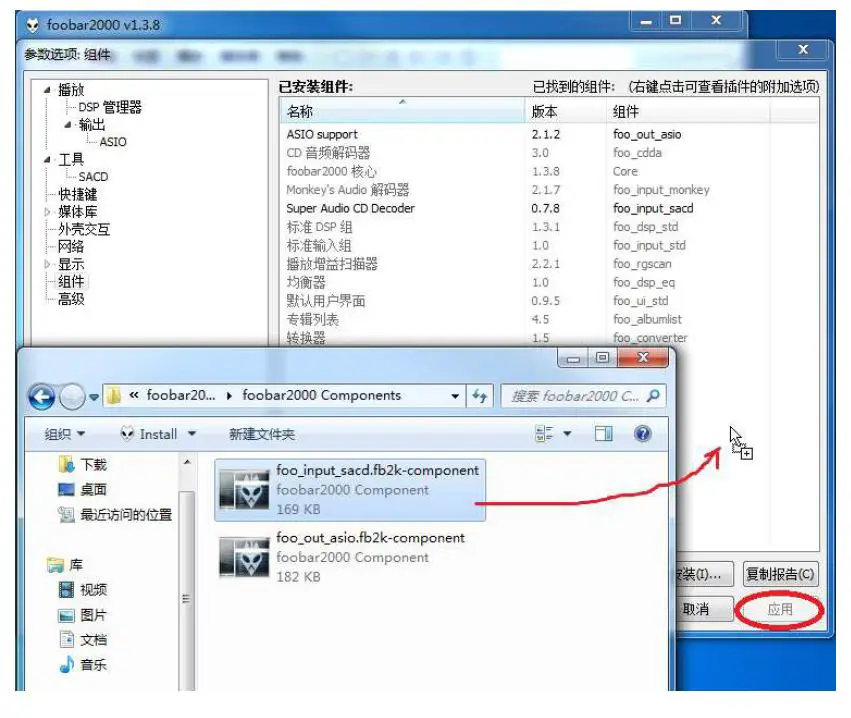The width and height of the screenshot is (851, 718).
Task: Click foo_dsp_eq module name cell
Action: click(644, 282)
